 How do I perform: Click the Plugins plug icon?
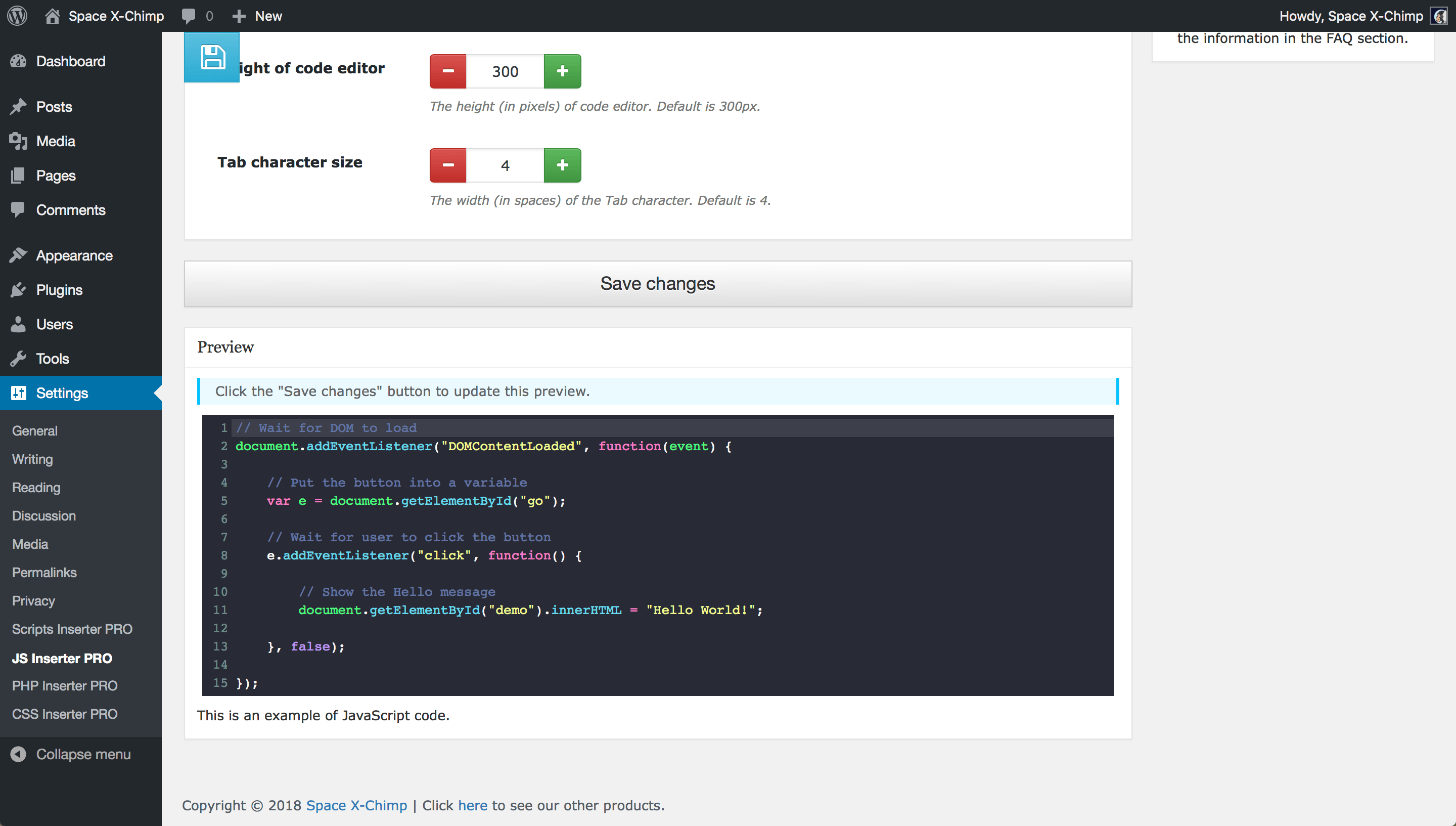(x=18, y=290)
